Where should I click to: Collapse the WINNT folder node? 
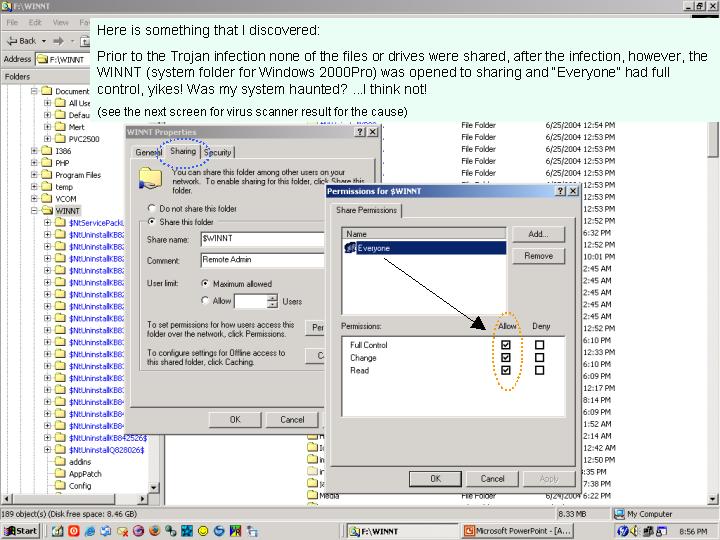[34, 210]
